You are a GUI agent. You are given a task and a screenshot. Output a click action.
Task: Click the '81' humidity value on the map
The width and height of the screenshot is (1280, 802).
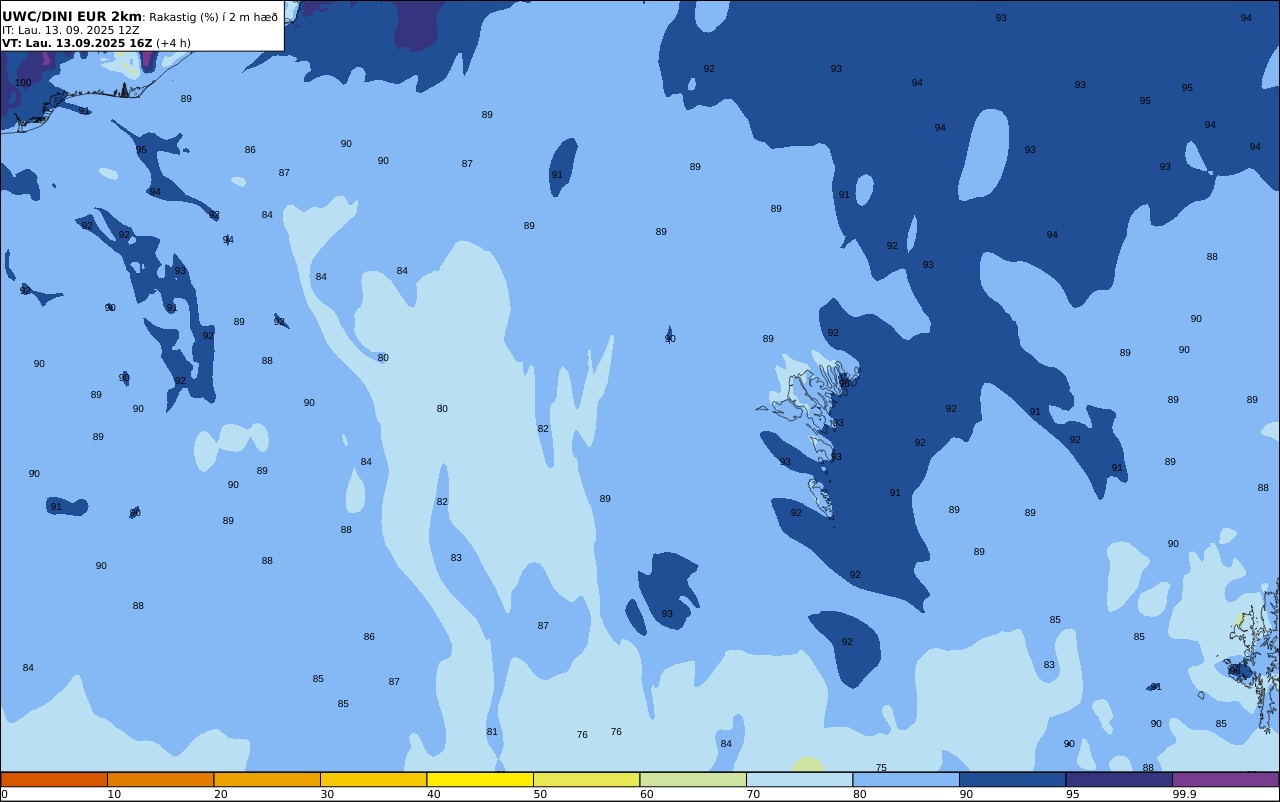[492, 732]
